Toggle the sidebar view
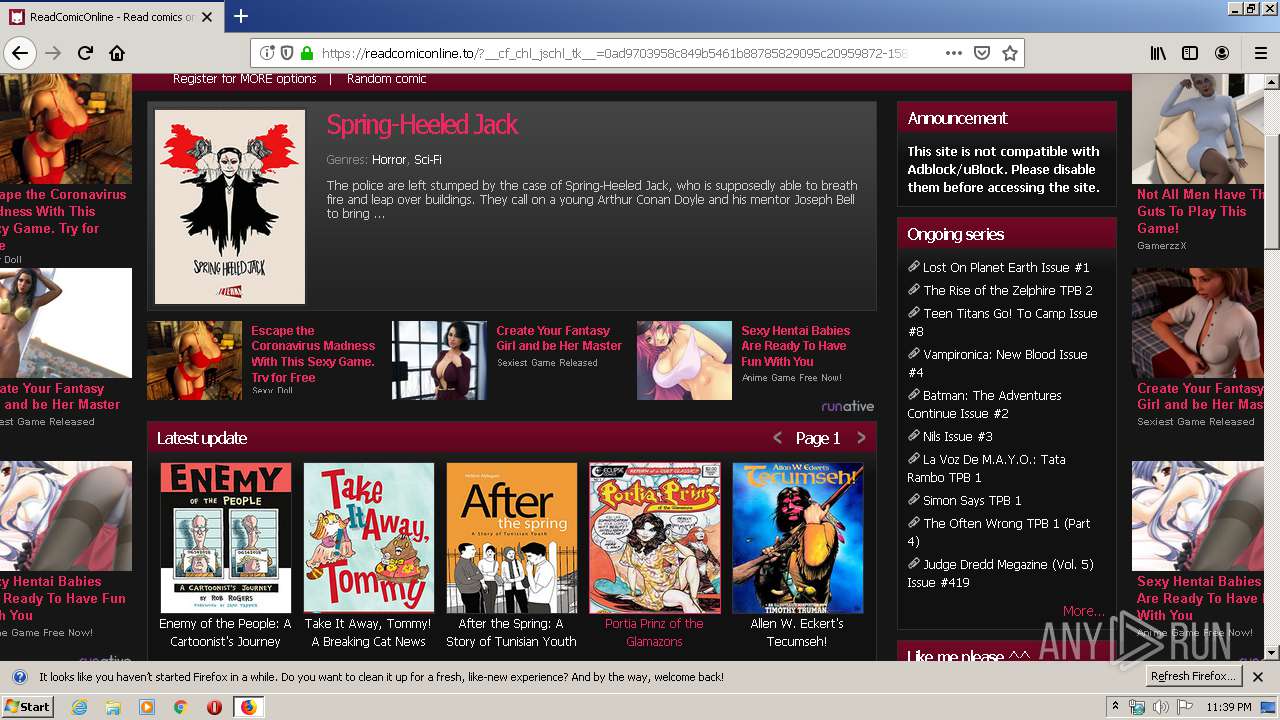 tap(1190, 53)
